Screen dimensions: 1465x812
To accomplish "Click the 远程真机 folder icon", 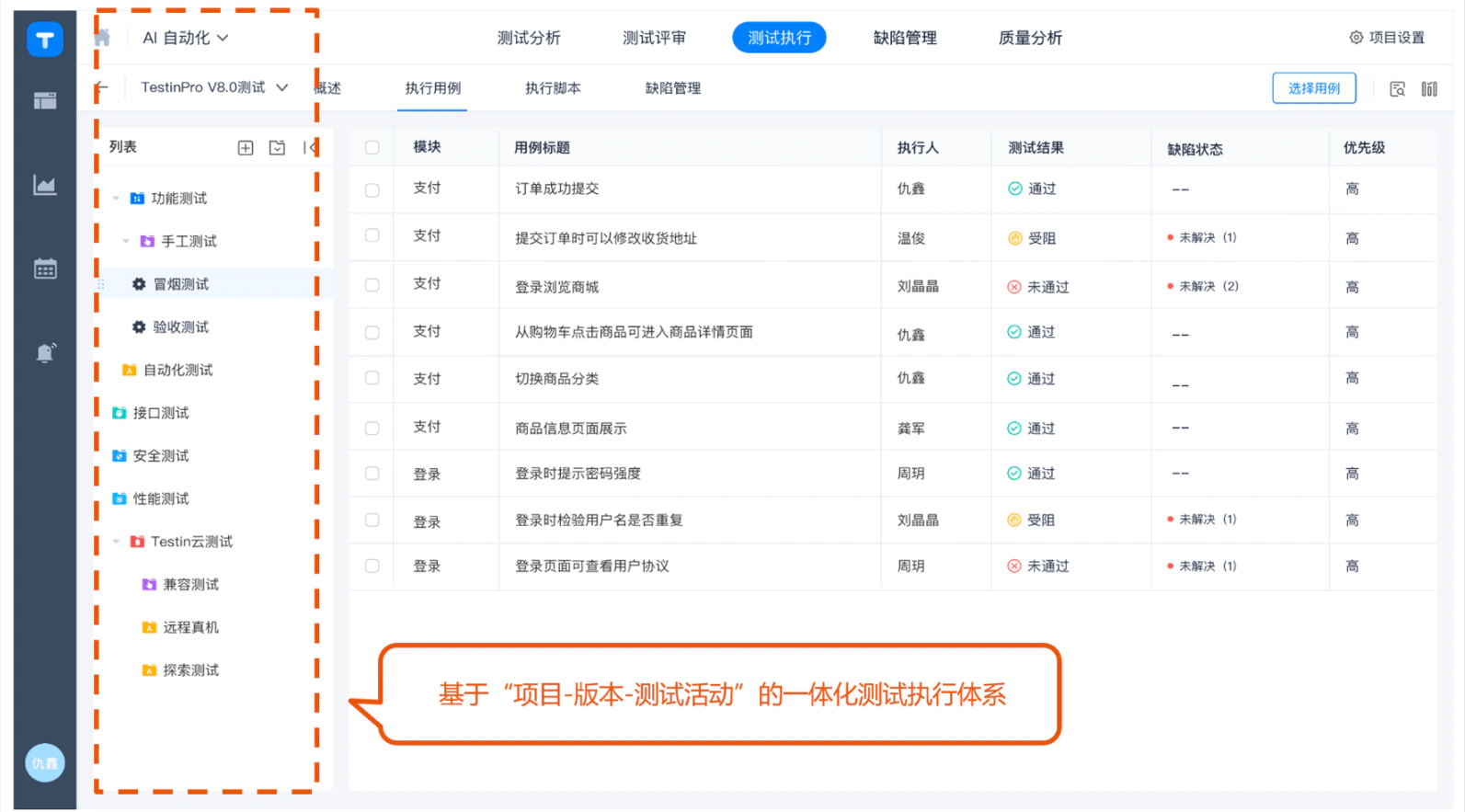I will click(x=149, y=627).
